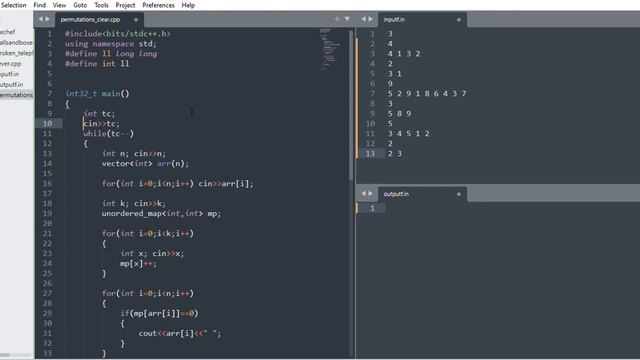Open tab list dropdown arrow in left pane
This screenshot has width=640, height=360.
[x=347, y=19]
